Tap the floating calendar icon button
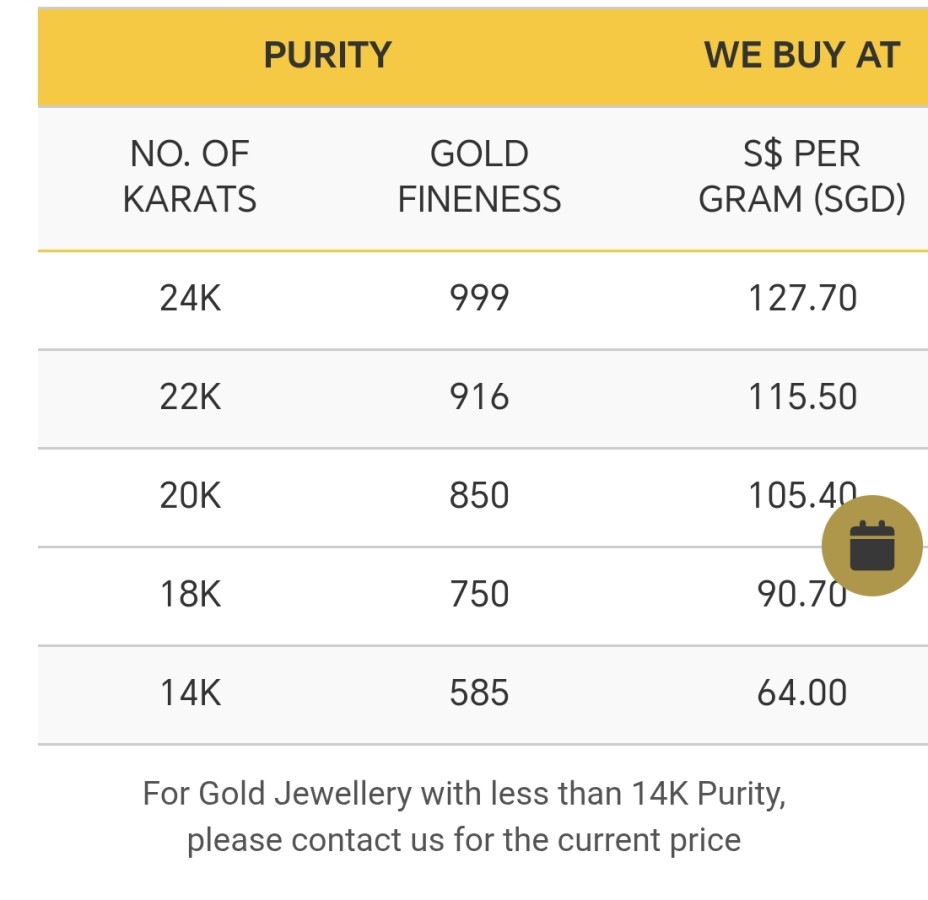 tap(871, 546)
